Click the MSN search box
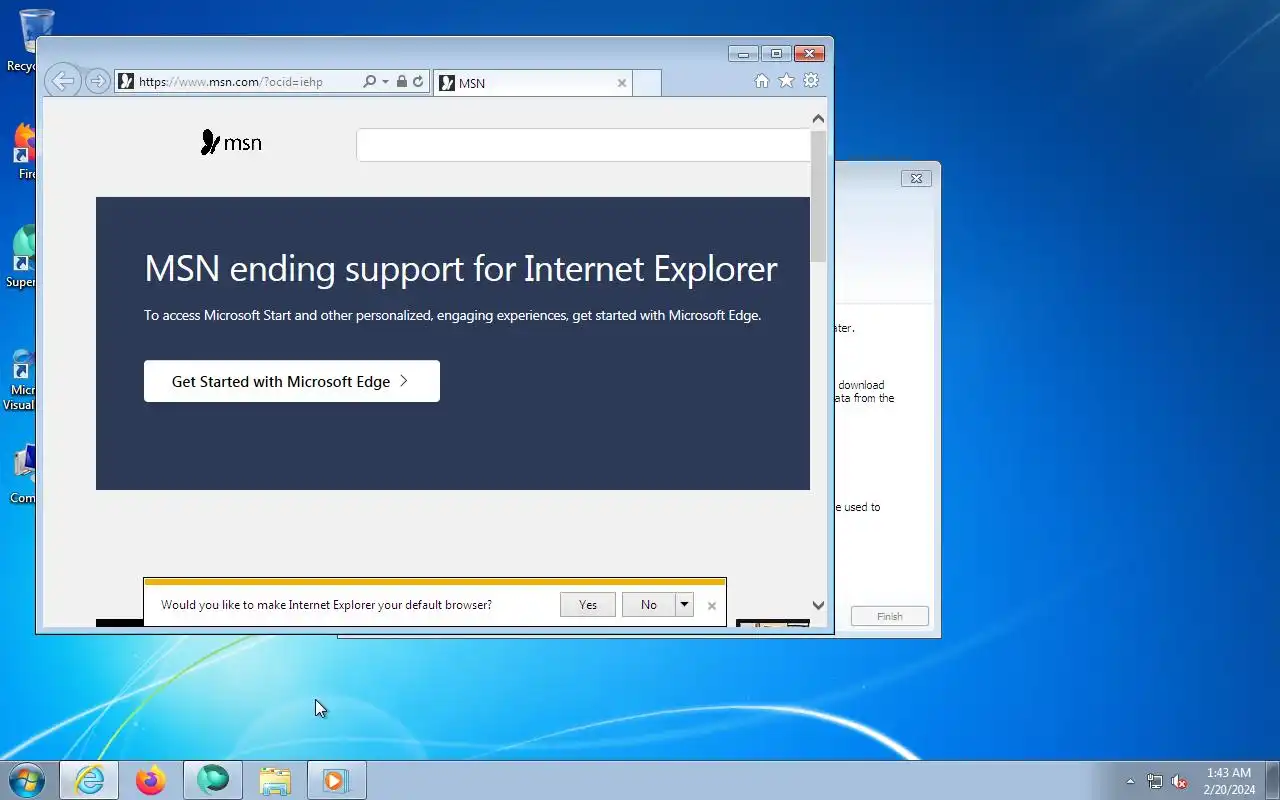1280x800 pixels. [x=583, y=145]
